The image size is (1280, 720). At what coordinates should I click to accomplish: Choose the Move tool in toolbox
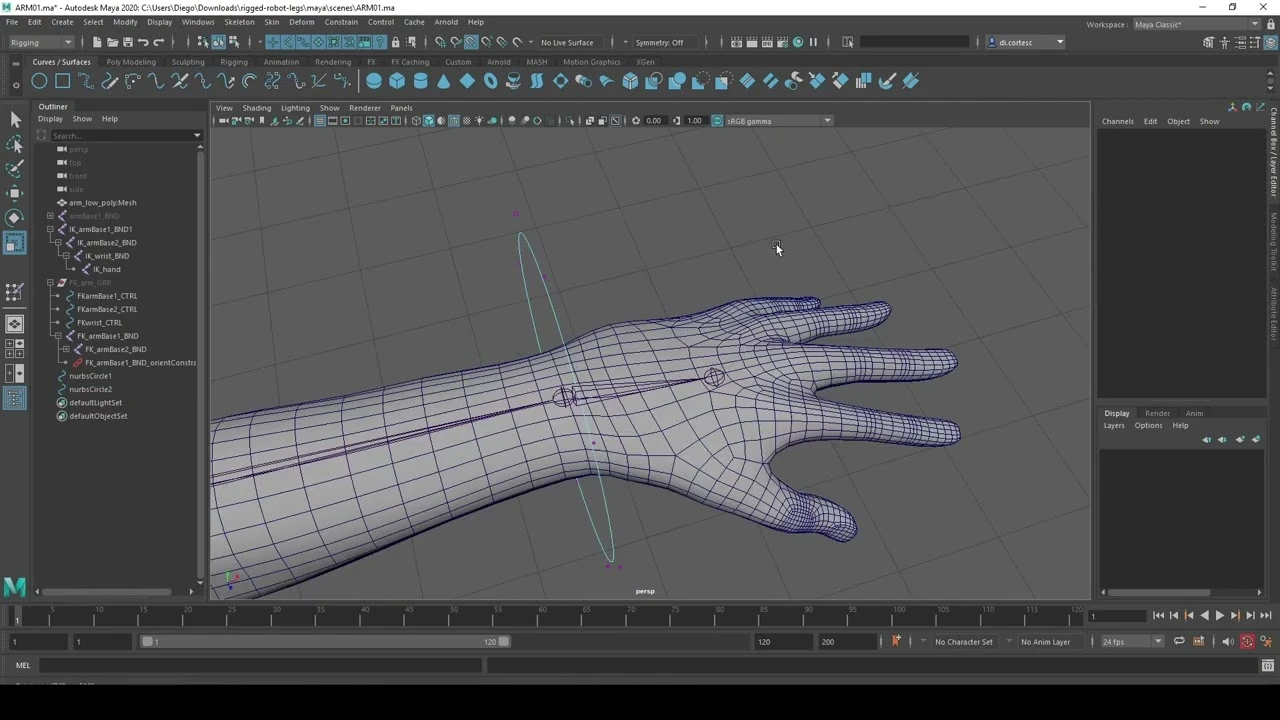pyautogui.click(x=15, y=193)
